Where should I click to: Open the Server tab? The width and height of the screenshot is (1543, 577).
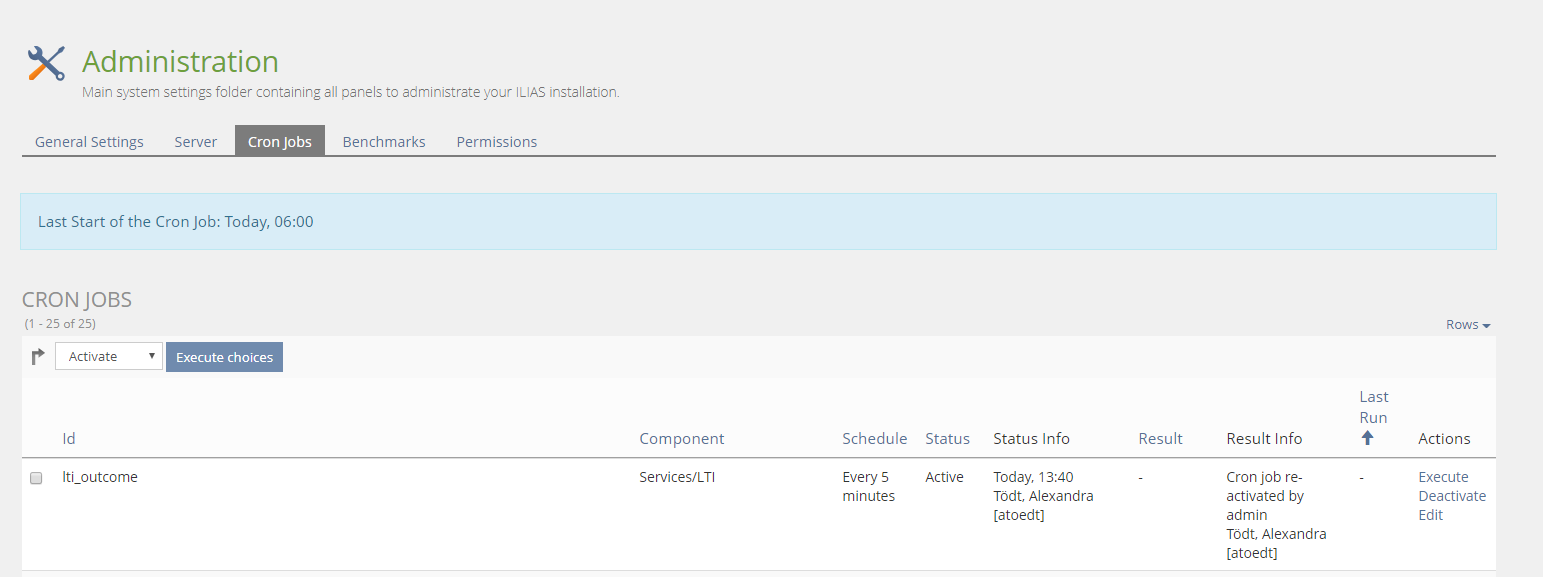pos(195,142)
